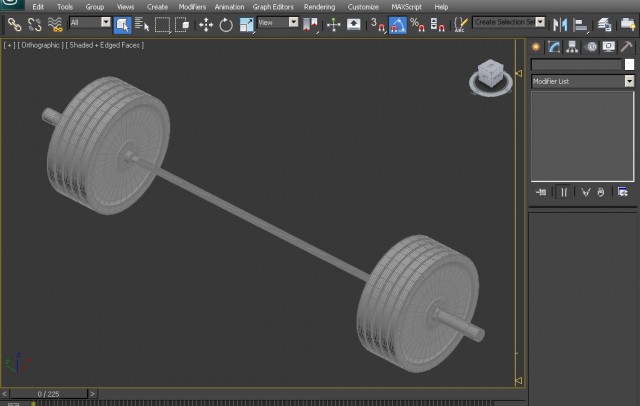
Task: Click Remove Modifier from the Stack
Action: [601, 192]
